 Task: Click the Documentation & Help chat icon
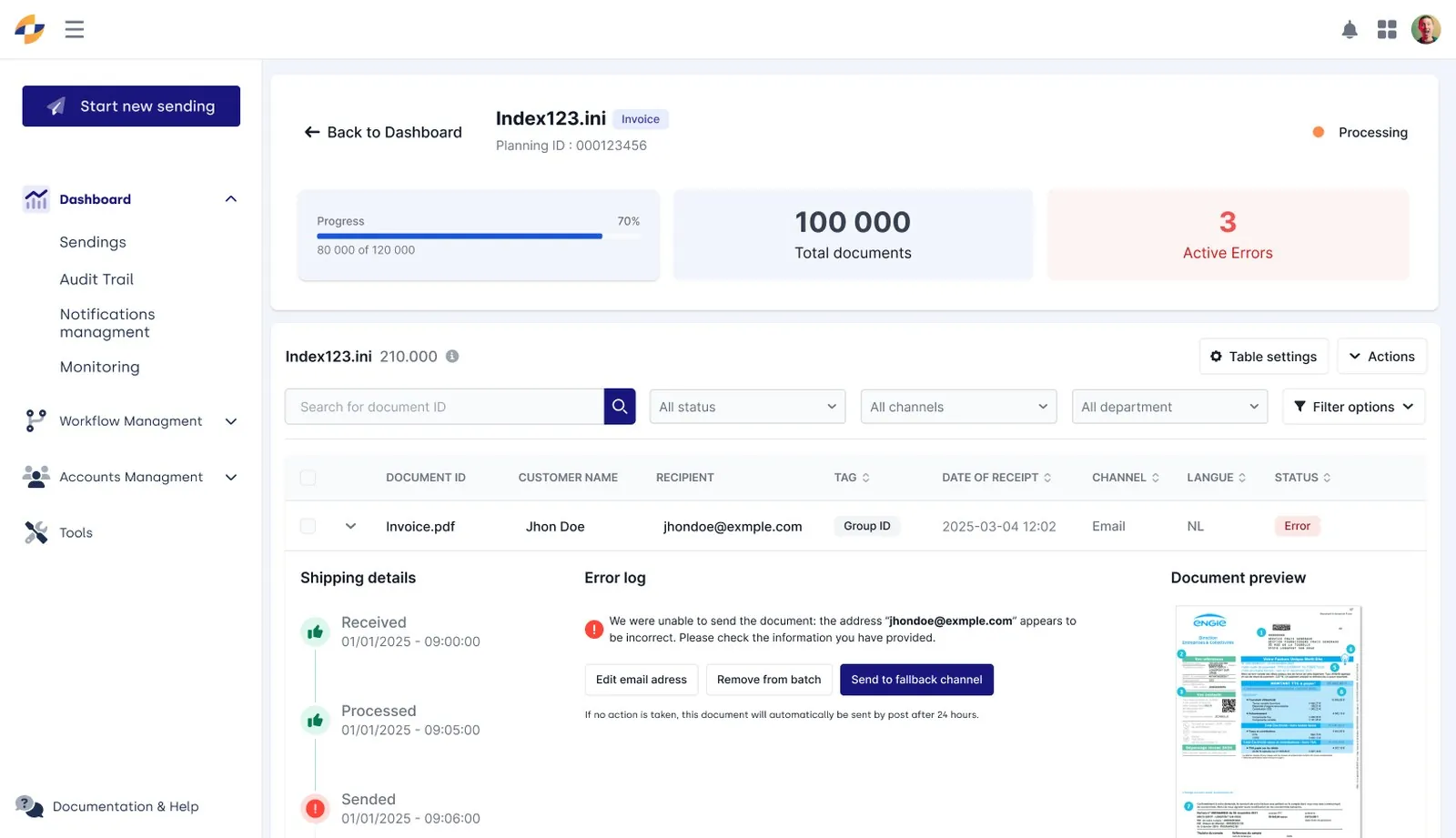click(29, 806)
